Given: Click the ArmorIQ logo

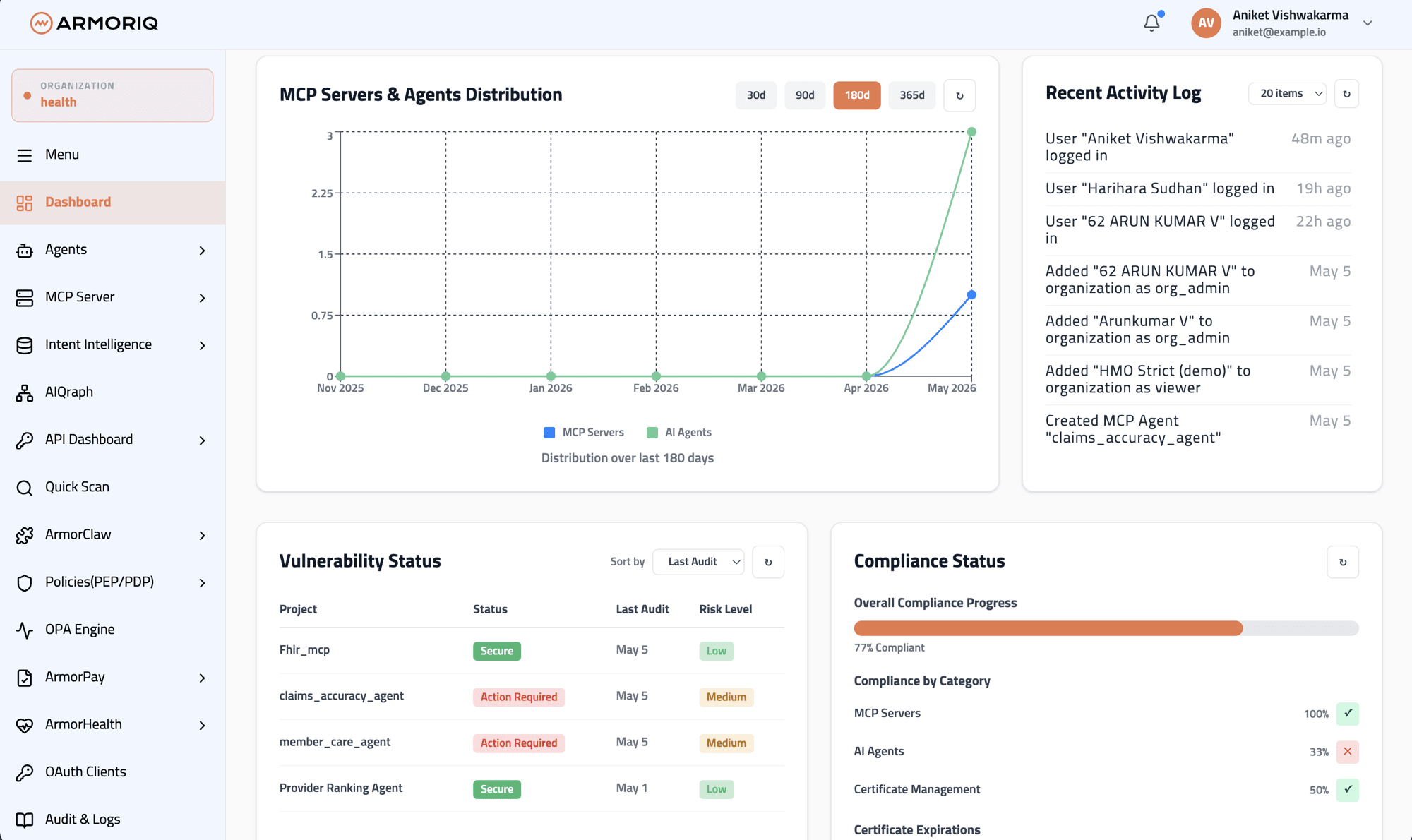Looking at the screenshot, I should pyautogui.click(x=94, y=23).
